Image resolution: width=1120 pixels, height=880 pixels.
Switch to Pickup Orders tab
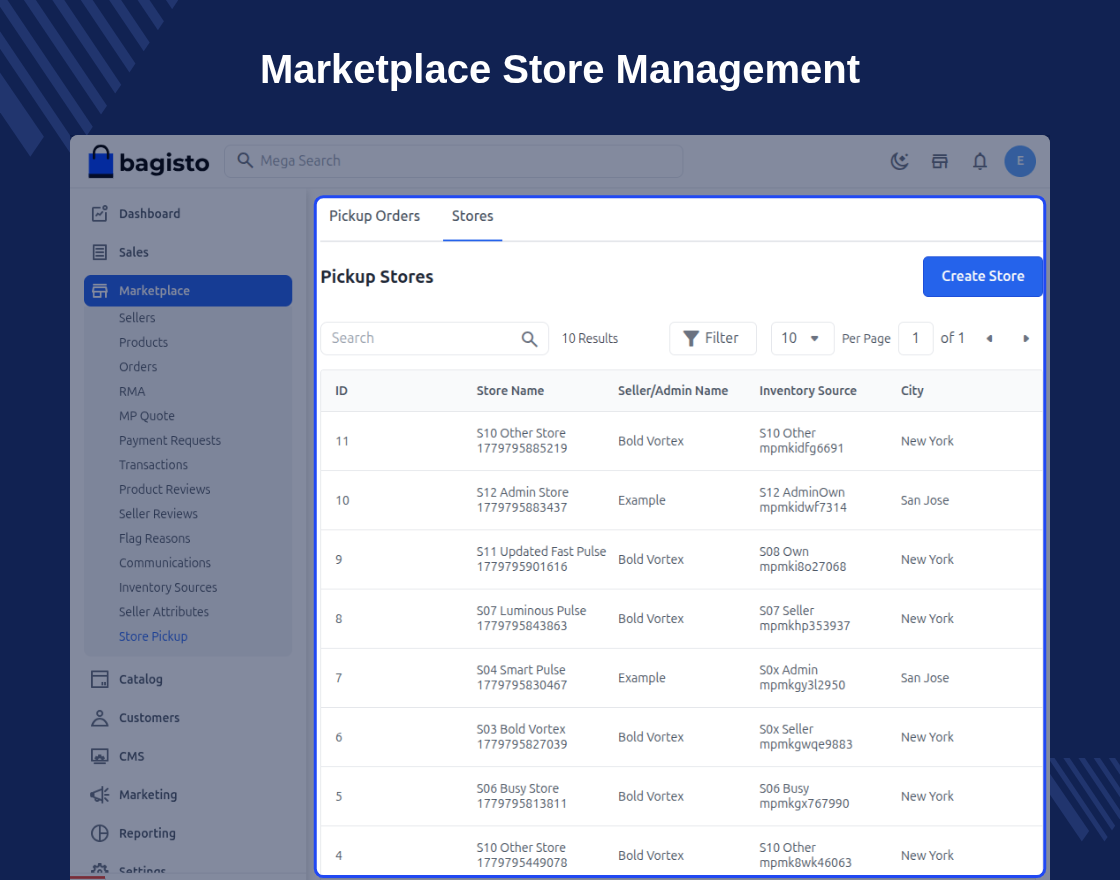point(374,216)
